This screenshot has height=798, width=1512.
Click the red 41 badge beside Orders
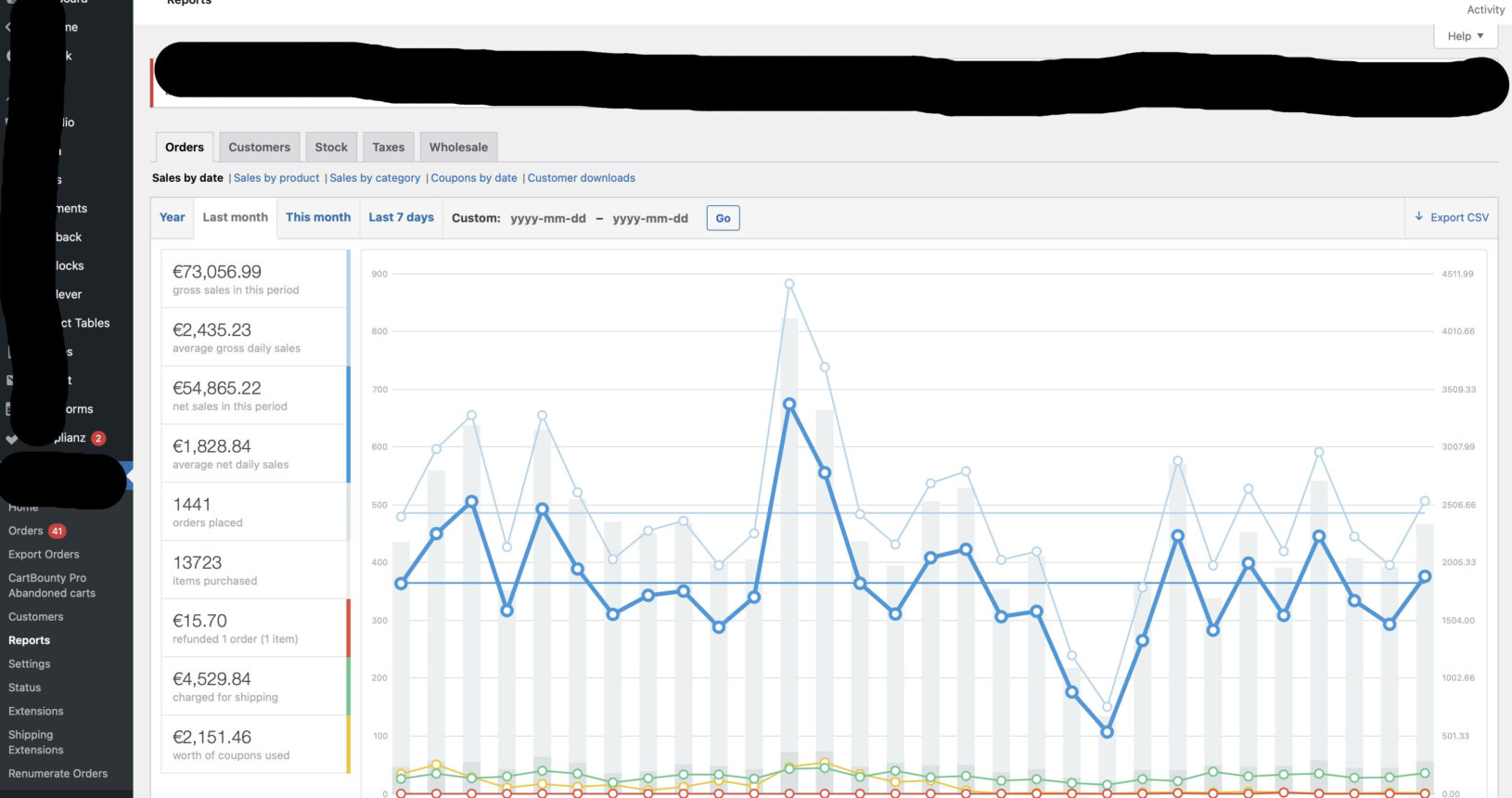pos(58,532)
